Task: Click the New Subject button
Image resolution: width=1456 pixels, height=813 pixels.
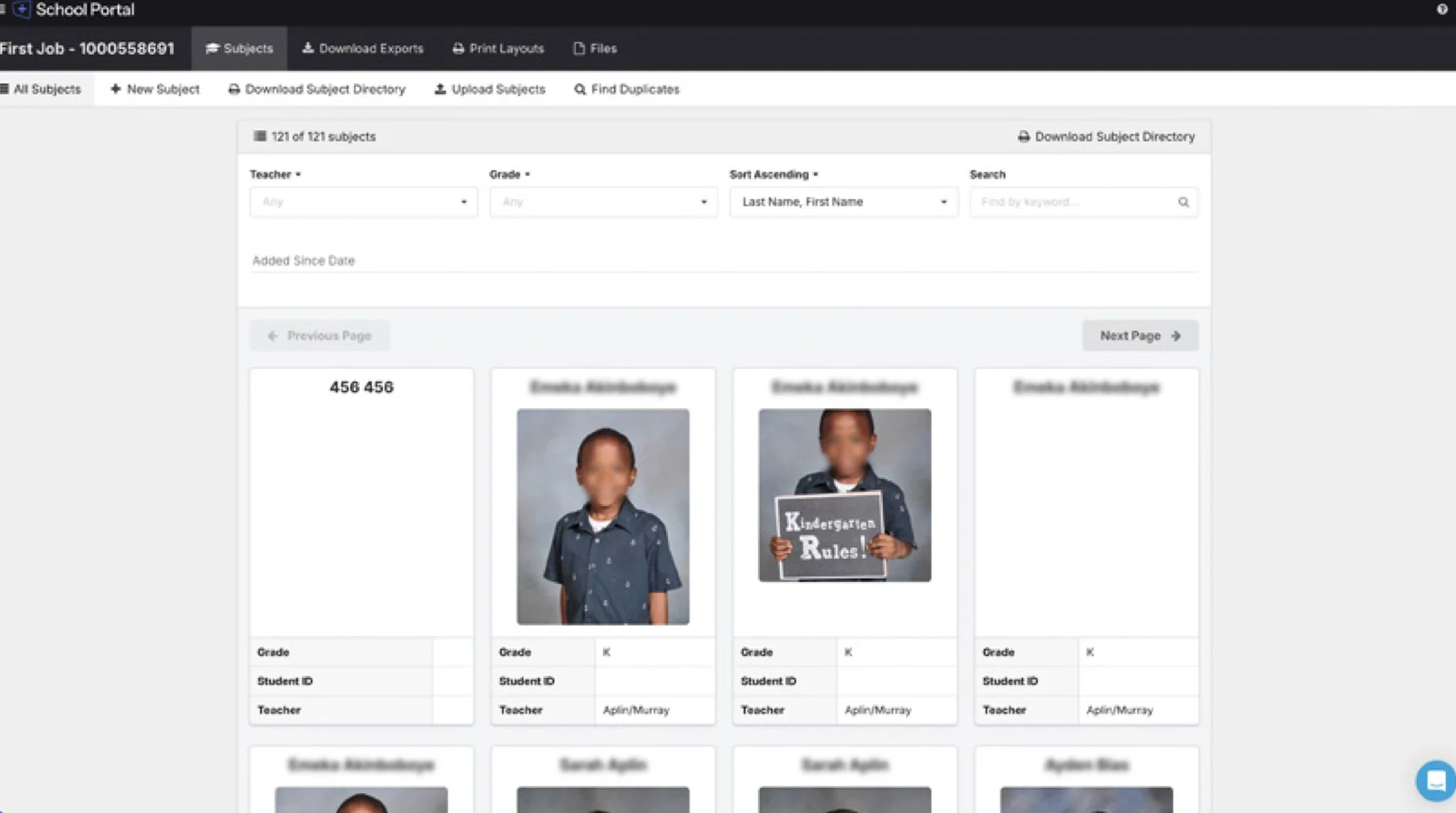Action: 155,89
